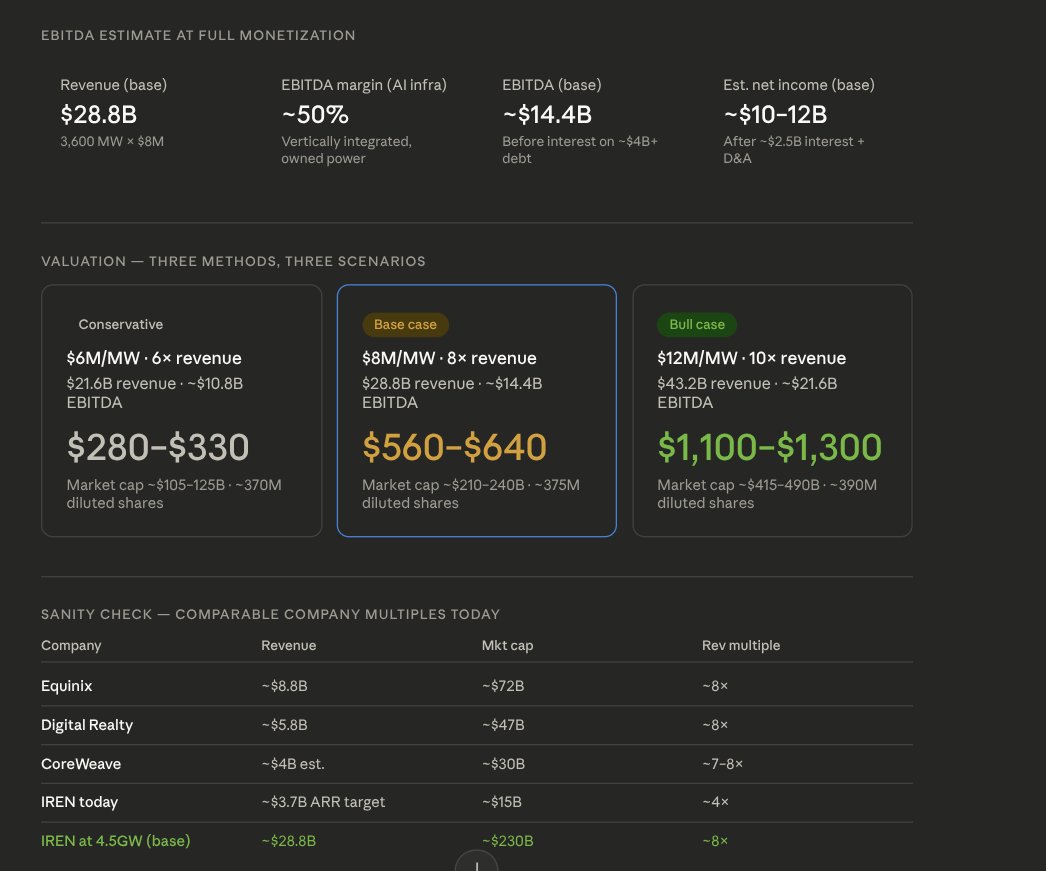Click the 'VALUATION — THREE METHODS, THREE SCENARIOS' heading
The image size is (1046, 871).
pyautogui.click(x=233, y=261)
